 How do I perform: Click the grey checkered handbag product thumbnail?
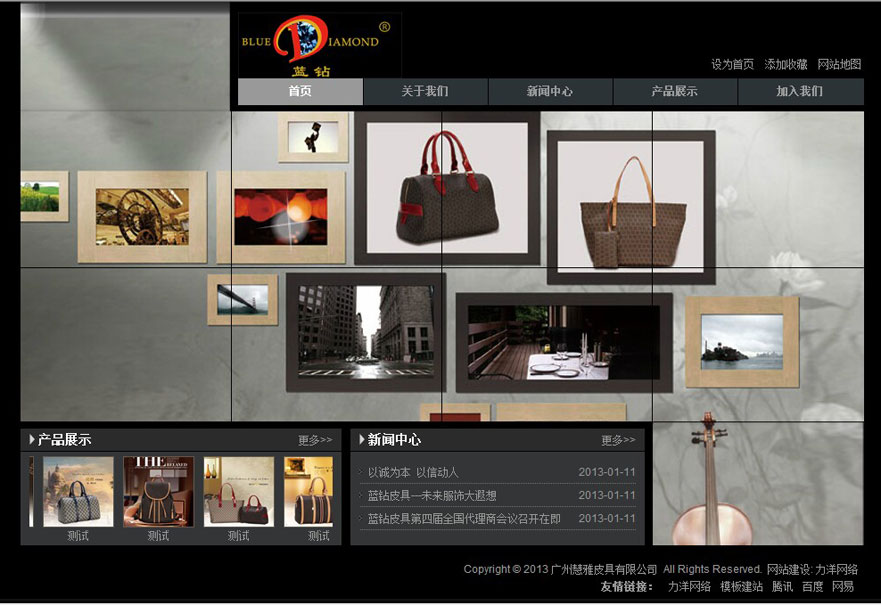click(78, 492)
